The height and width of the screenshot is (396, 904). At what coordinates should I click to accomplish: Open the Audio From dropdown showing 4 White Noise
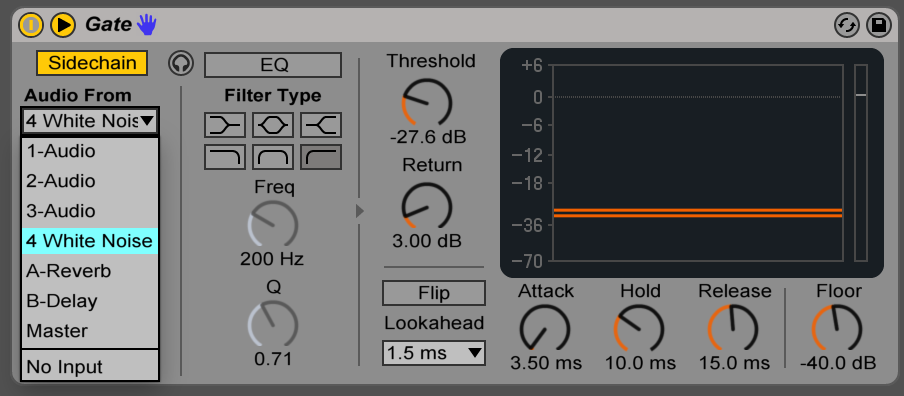(90, 121)
